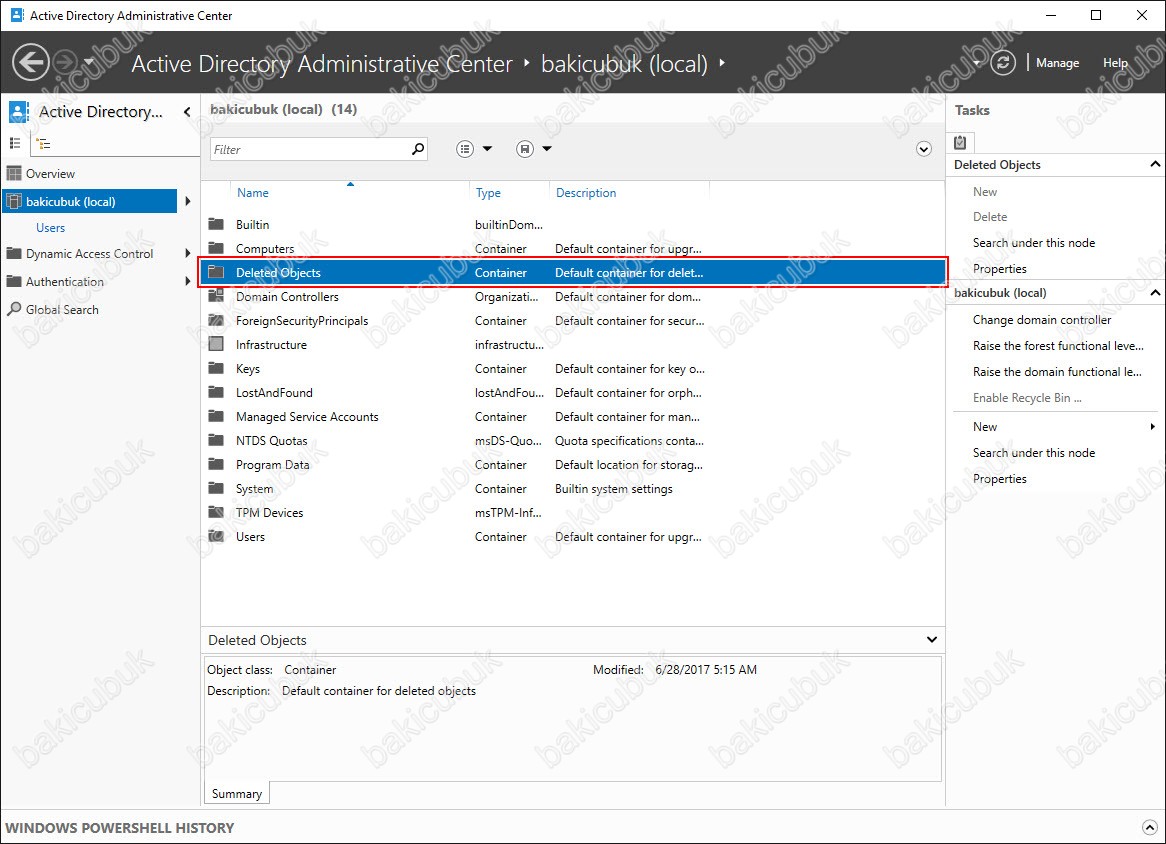Click the Active Directory Administrative Center breadcrumb
The image size is (1166, 844).
[322, 64]
